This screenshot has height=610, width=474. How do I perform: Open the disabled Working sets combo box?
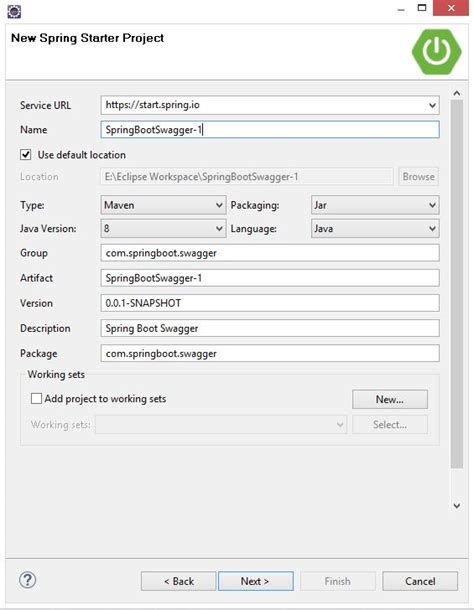coord(221,424)
